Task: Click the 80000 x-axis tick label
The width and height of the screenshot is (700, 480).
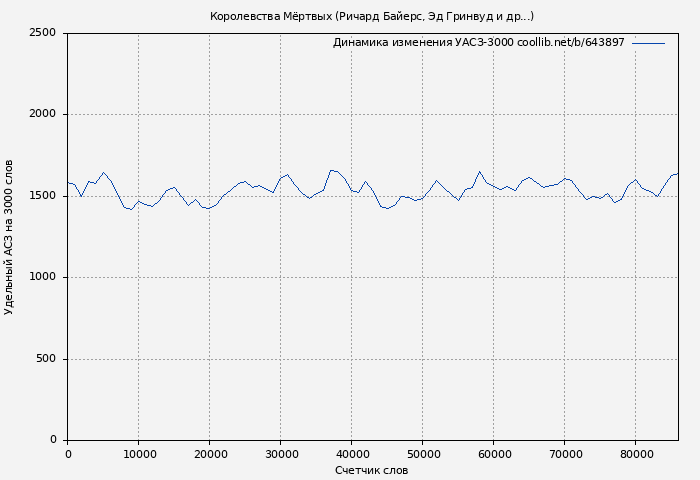Action: pos(636,454)
